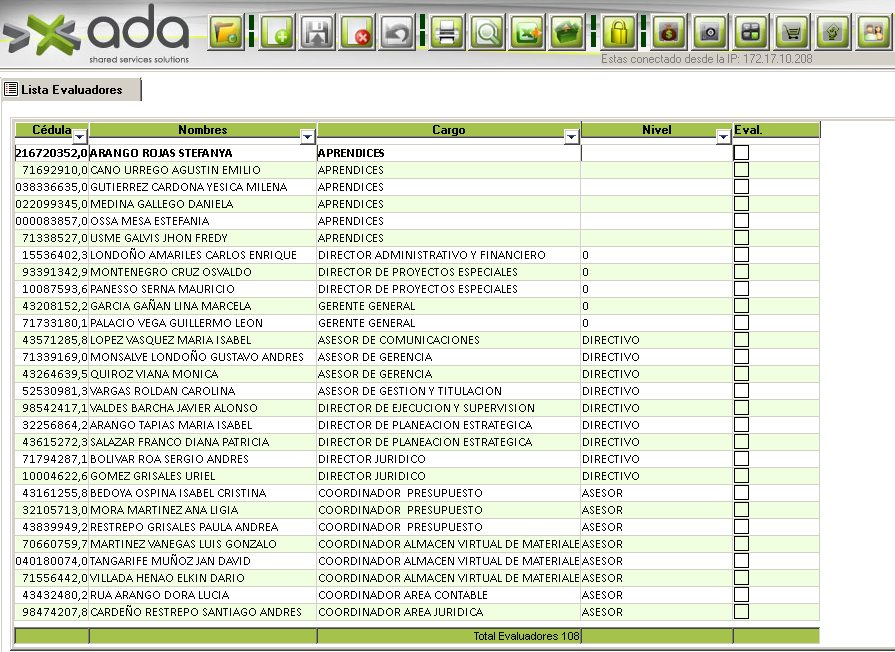Expand the Nombres column filter dropdown
Image resolution: width=895 pixels, height=652 pixels.
tap(308, 137)
